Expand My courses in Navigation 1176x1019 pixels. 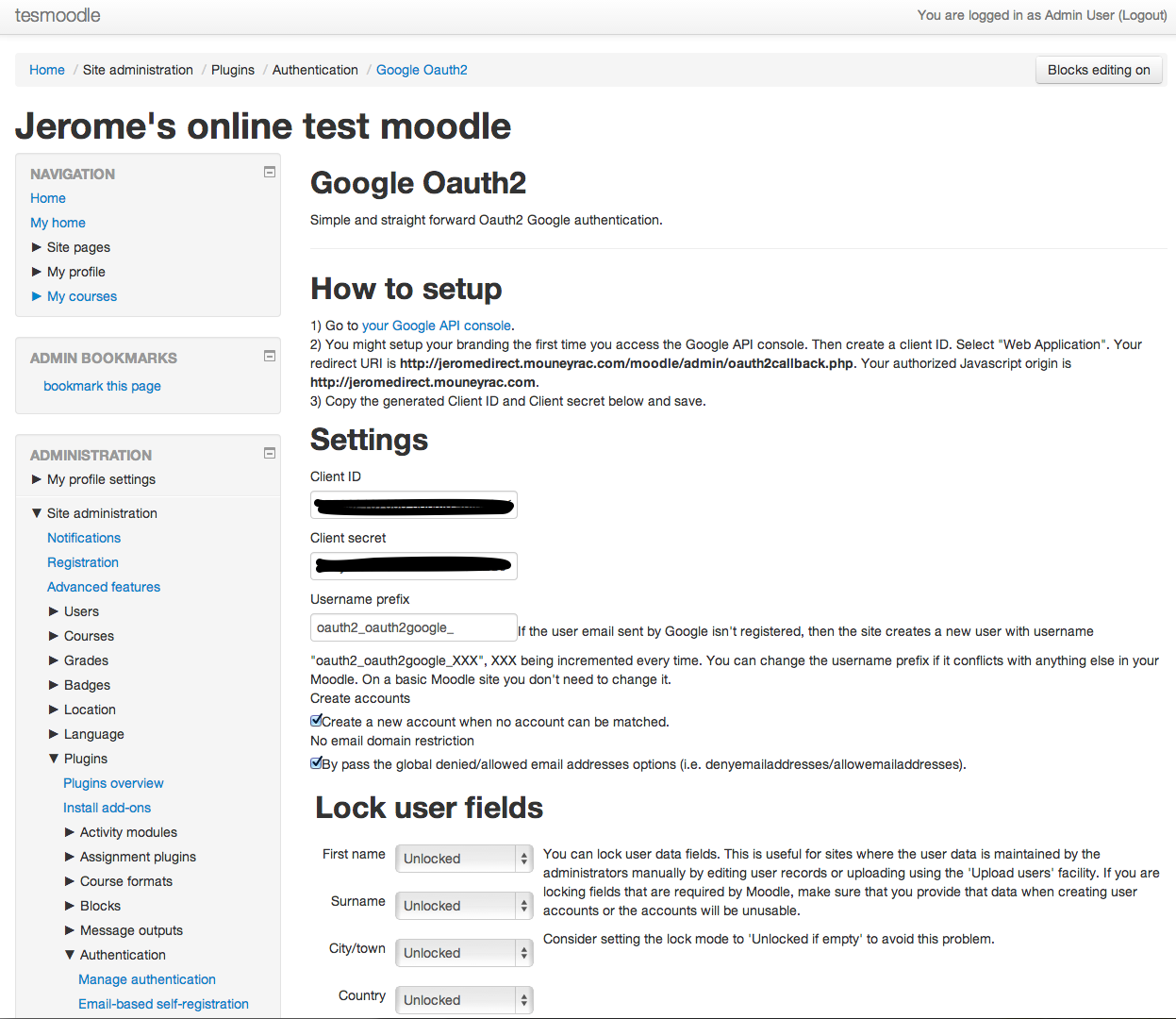[37, 296]
